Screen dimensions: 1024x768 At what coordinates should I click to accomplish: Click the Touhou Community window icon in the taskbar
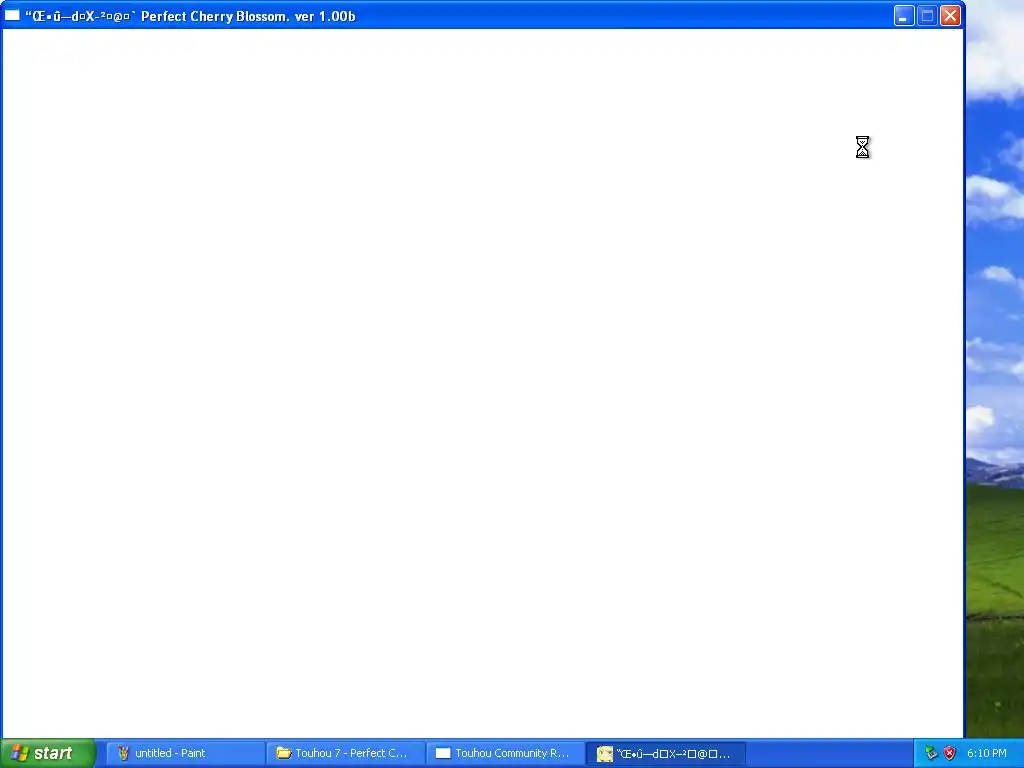pyautogui.click(x=443, y=753)
